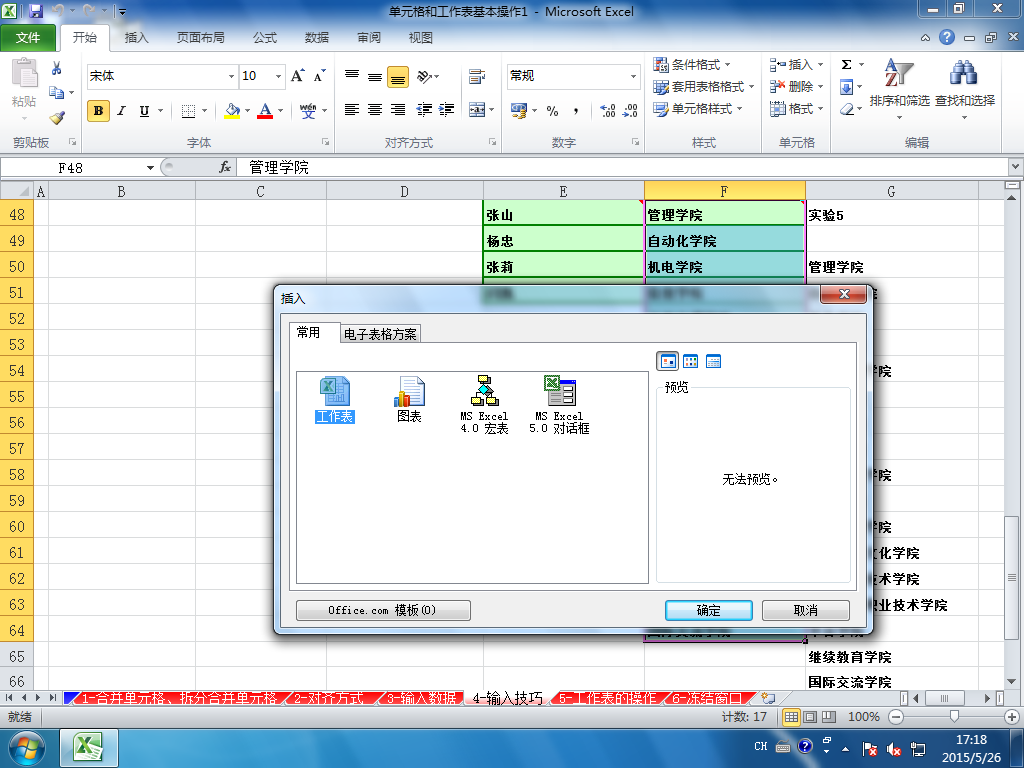
Task: Toggle Italic formatting
Action: pos(121,110)
